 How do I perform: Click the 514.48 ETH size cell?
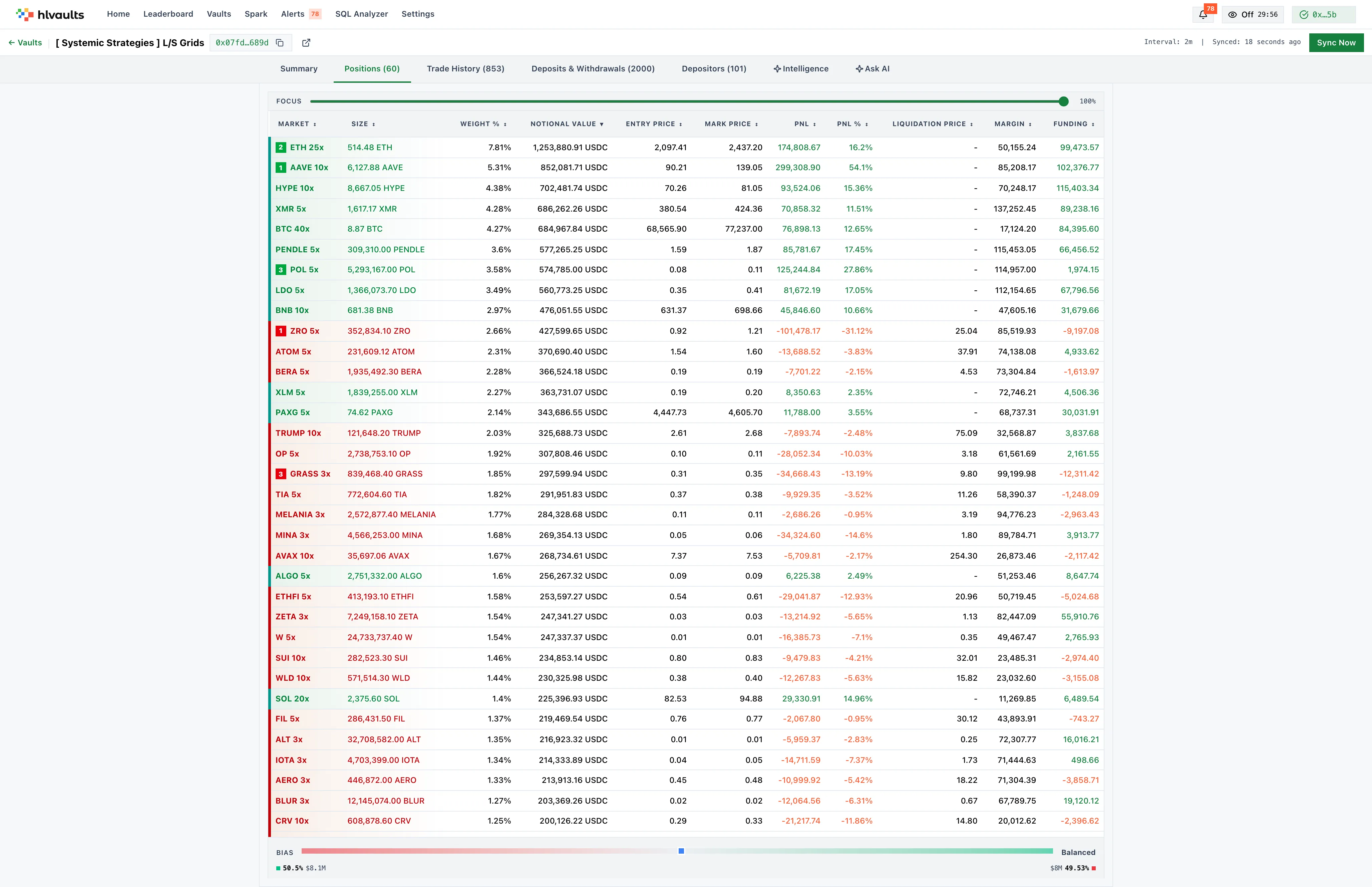pyautogui.click(x=370, y=147)
